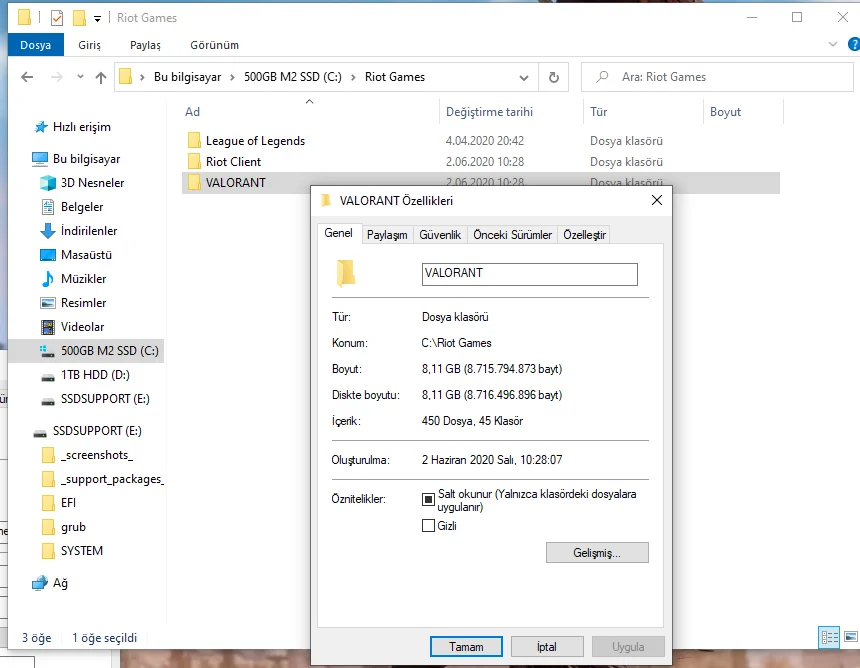The width and height of the screenshot is (860, 668).
Task: Open the address bar history dropdown
Action: (524, 77)
